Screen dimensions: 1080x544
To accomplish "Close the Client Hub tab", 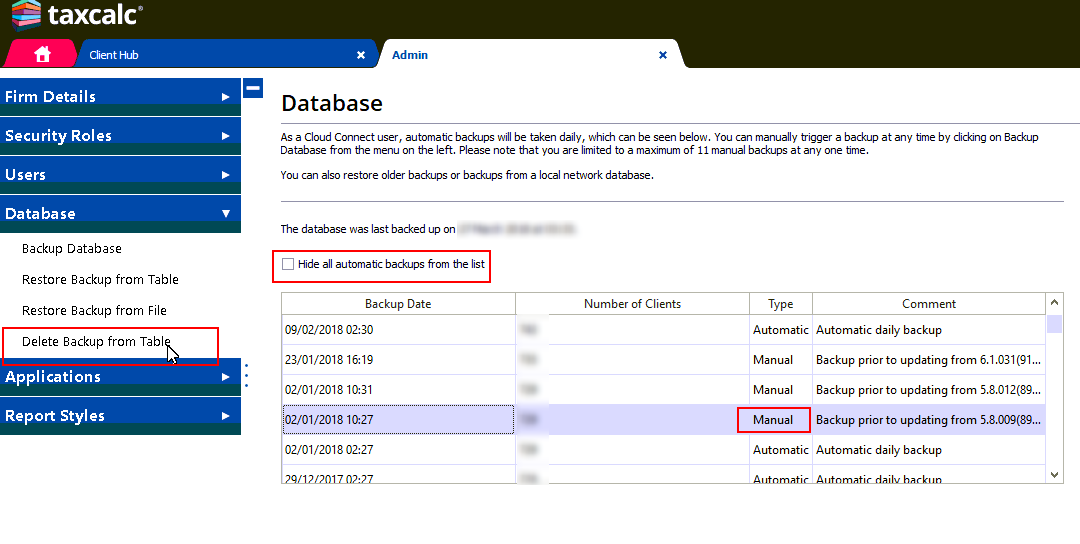I will coord(361,55).
